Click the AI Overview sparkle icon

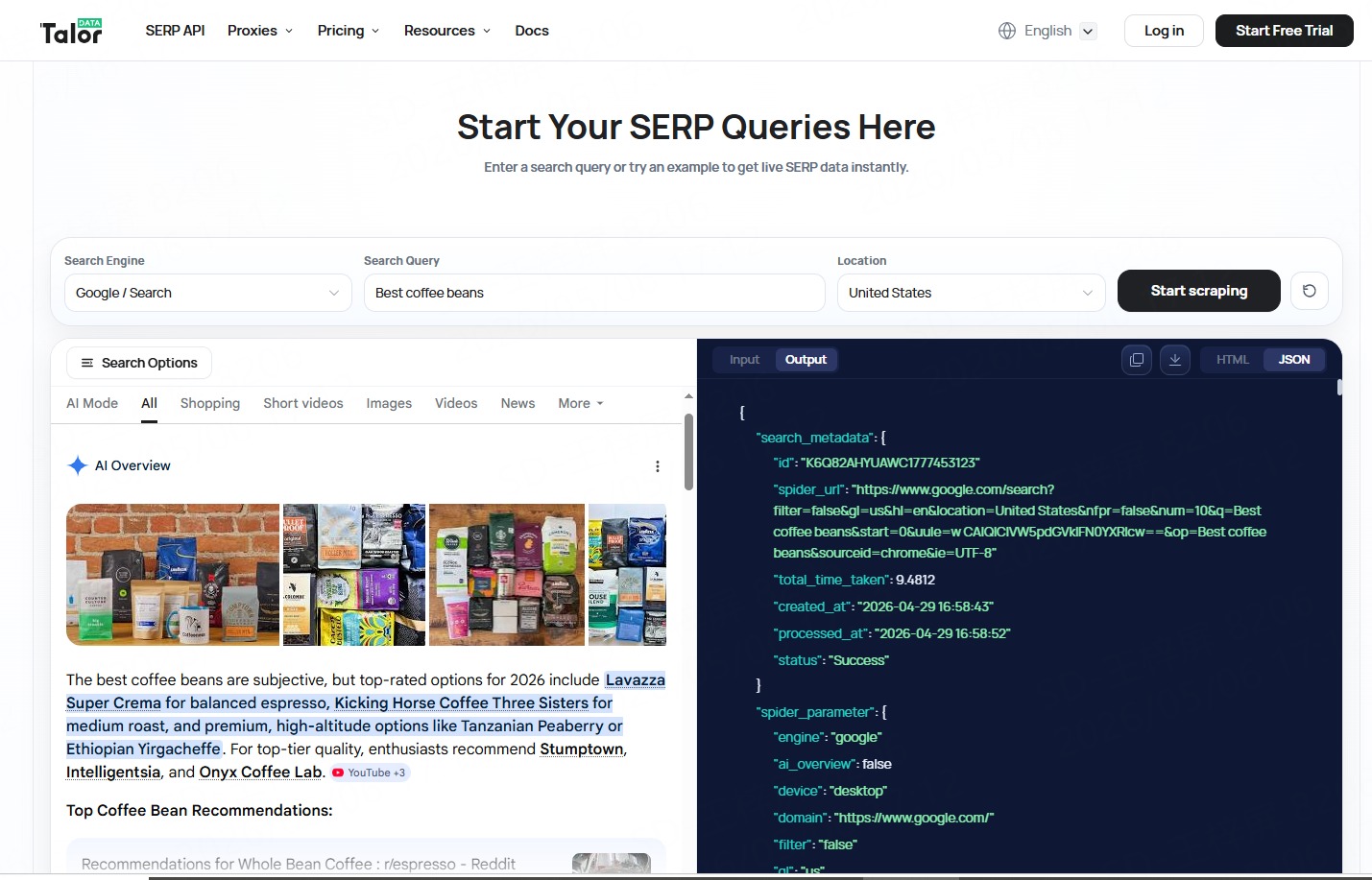(x=78, y=465)
